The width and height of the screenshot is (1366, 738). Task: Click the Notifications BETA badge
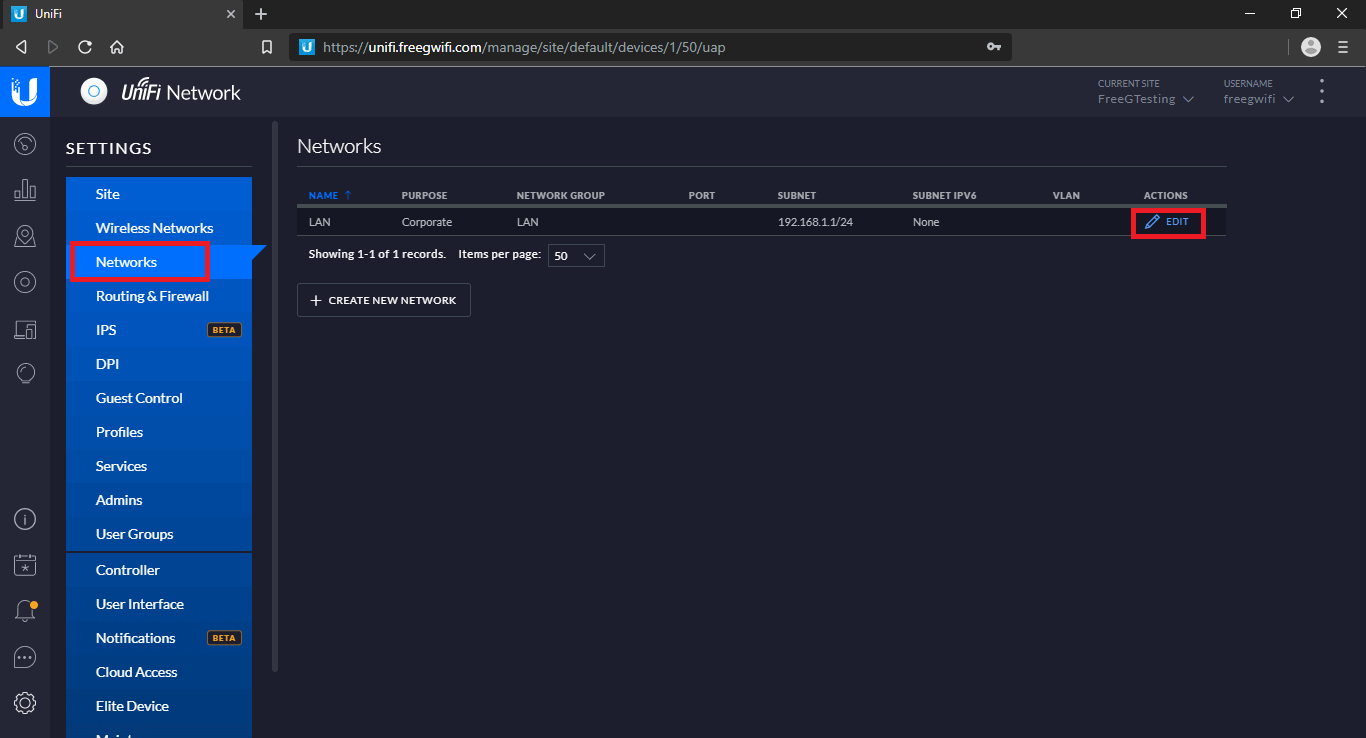click(x=224, y=638)
